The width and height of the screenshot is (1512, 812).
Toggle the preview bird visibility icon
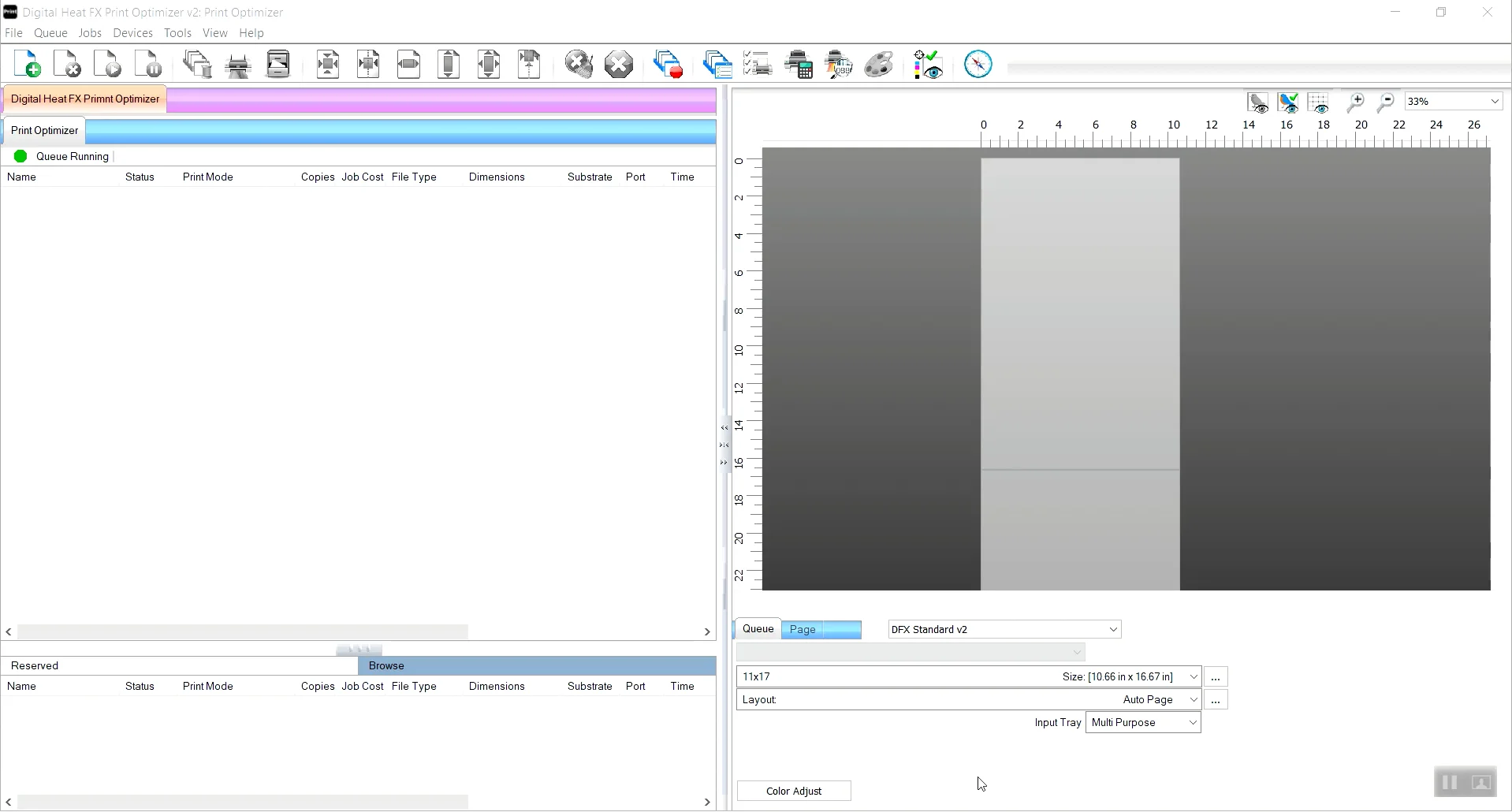click(x=1258, y=102)
